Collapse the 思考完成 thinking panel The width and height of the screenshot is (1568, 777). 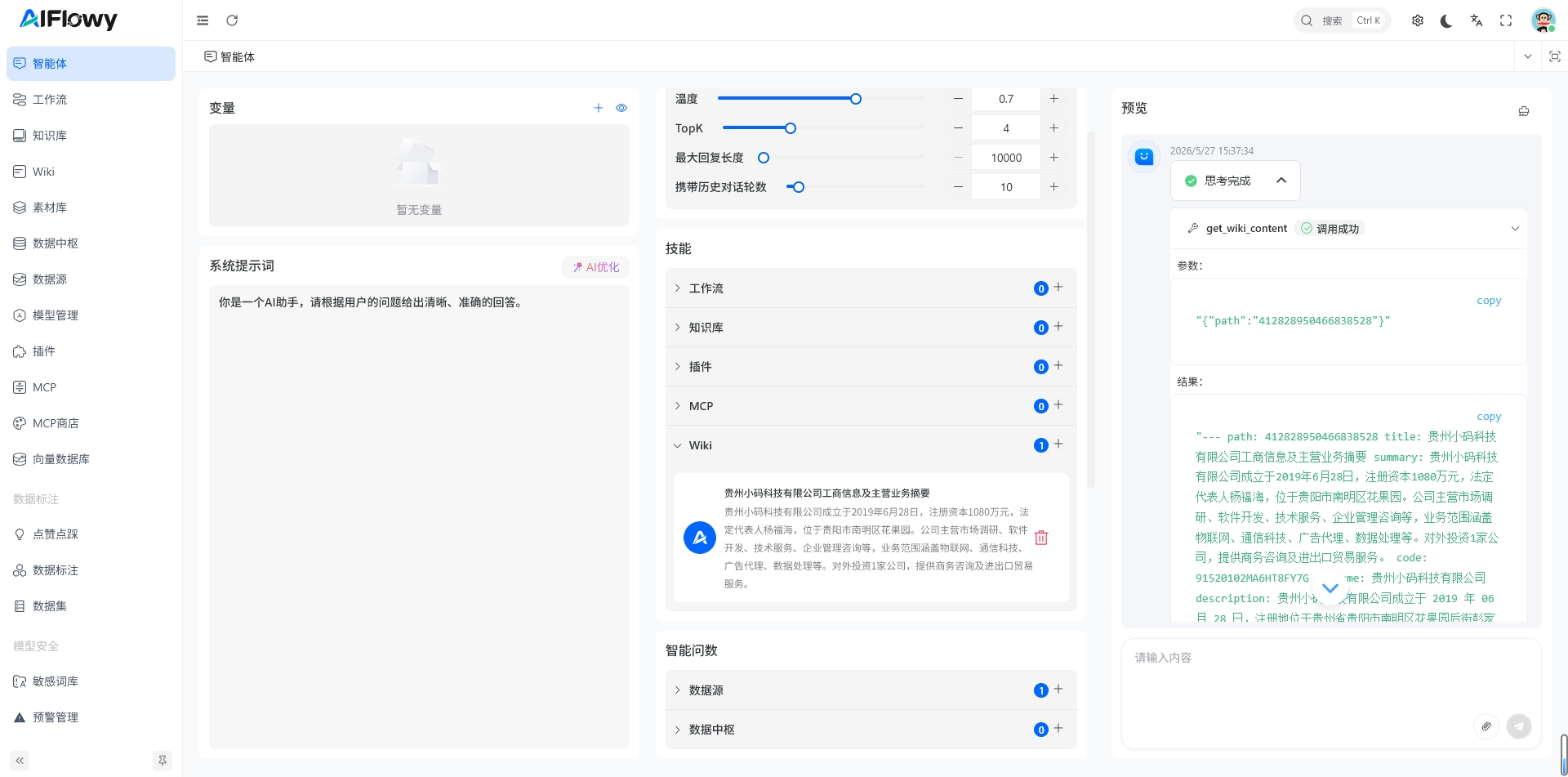pos(1235,181)
